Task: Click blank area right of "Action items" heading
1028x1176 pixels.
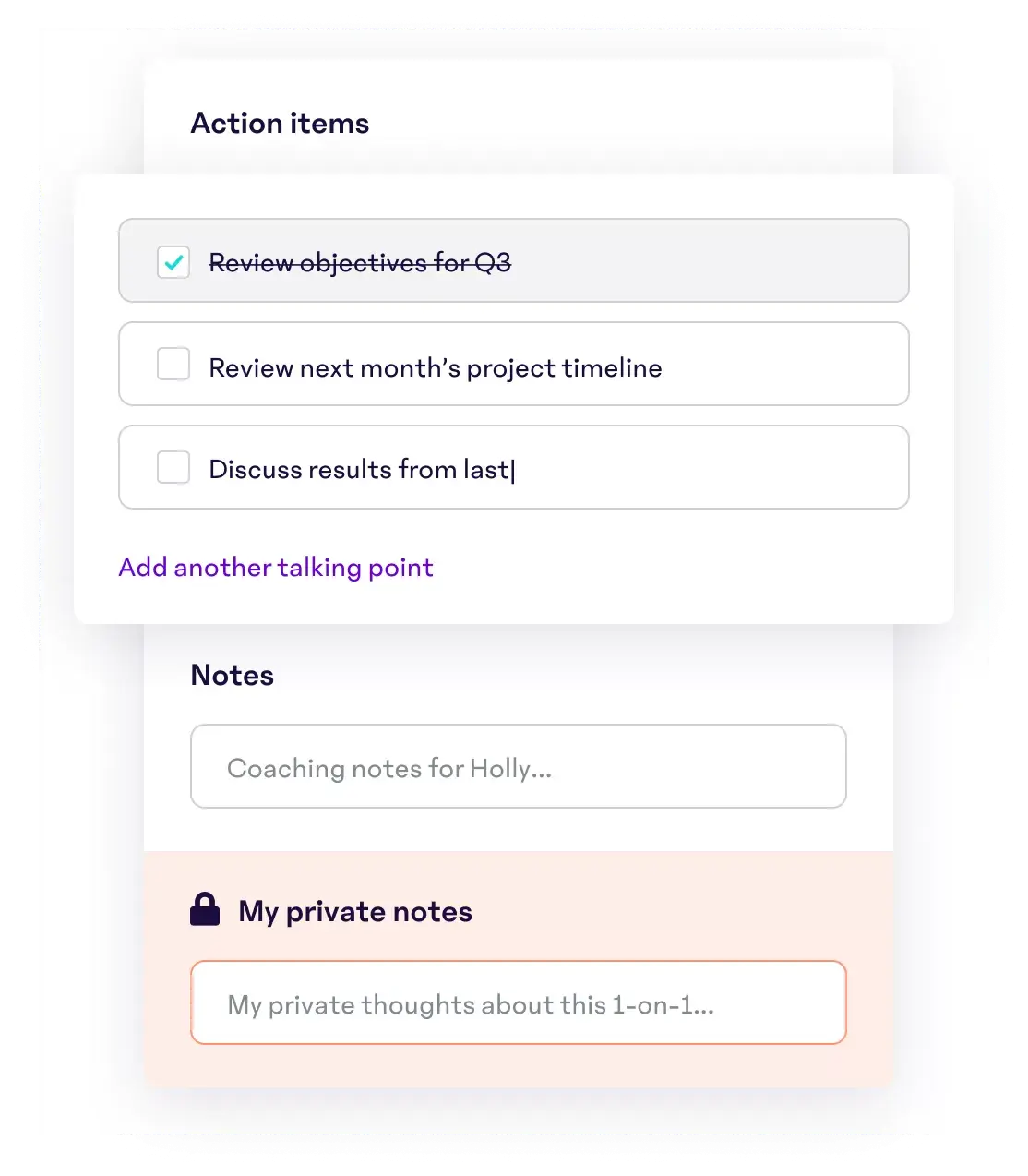Action: 628,124
